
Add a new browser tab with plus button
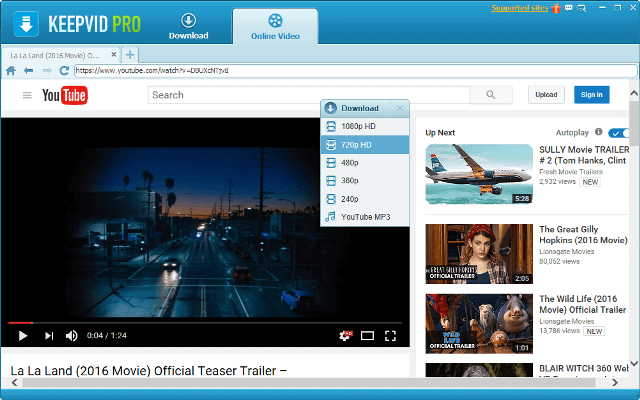tap(130, 55)
